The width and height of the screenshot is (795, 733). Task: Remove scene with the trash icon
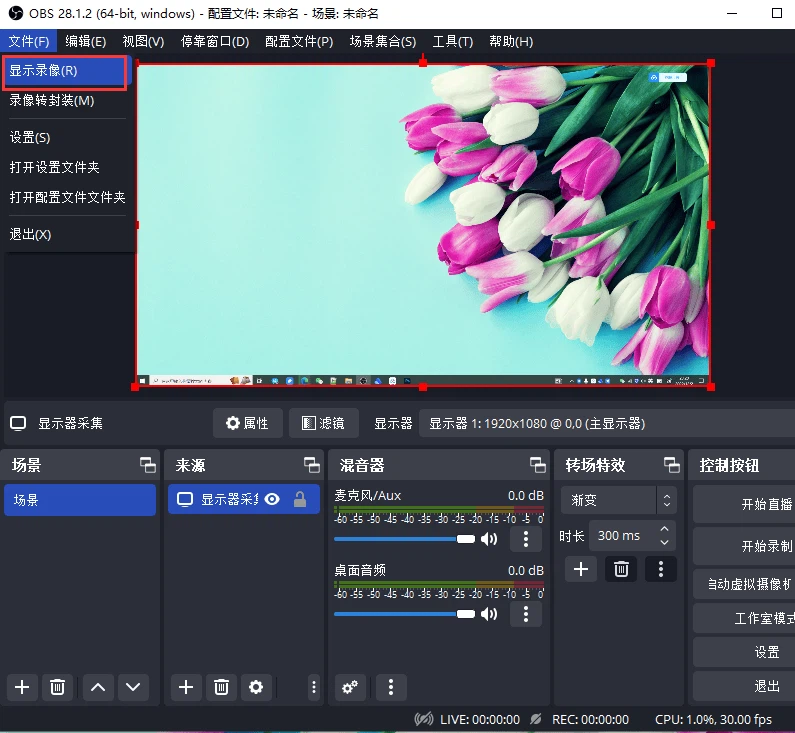(x=57, y=687)
